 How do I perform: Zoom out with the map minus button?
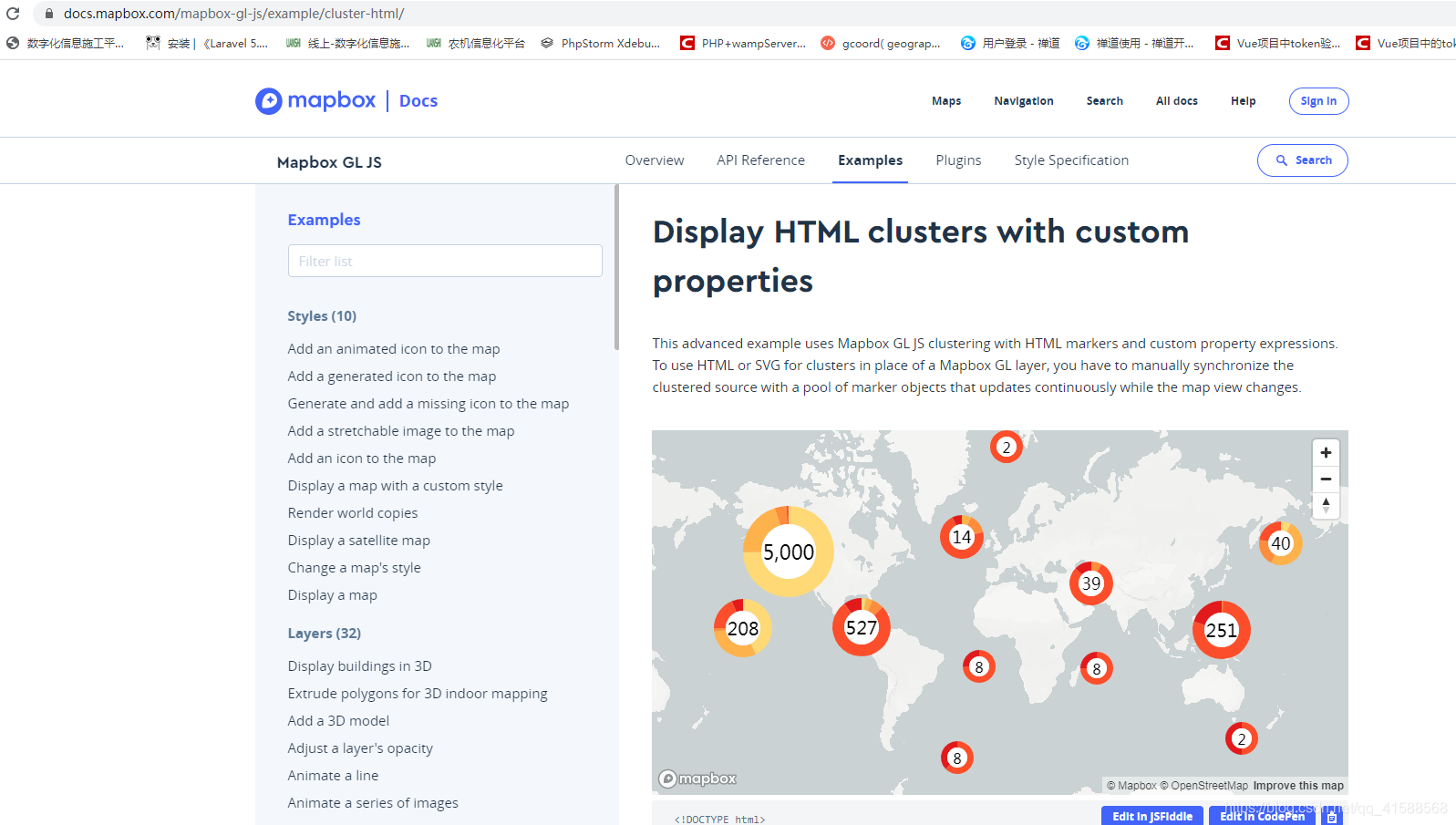point(1326,479)
